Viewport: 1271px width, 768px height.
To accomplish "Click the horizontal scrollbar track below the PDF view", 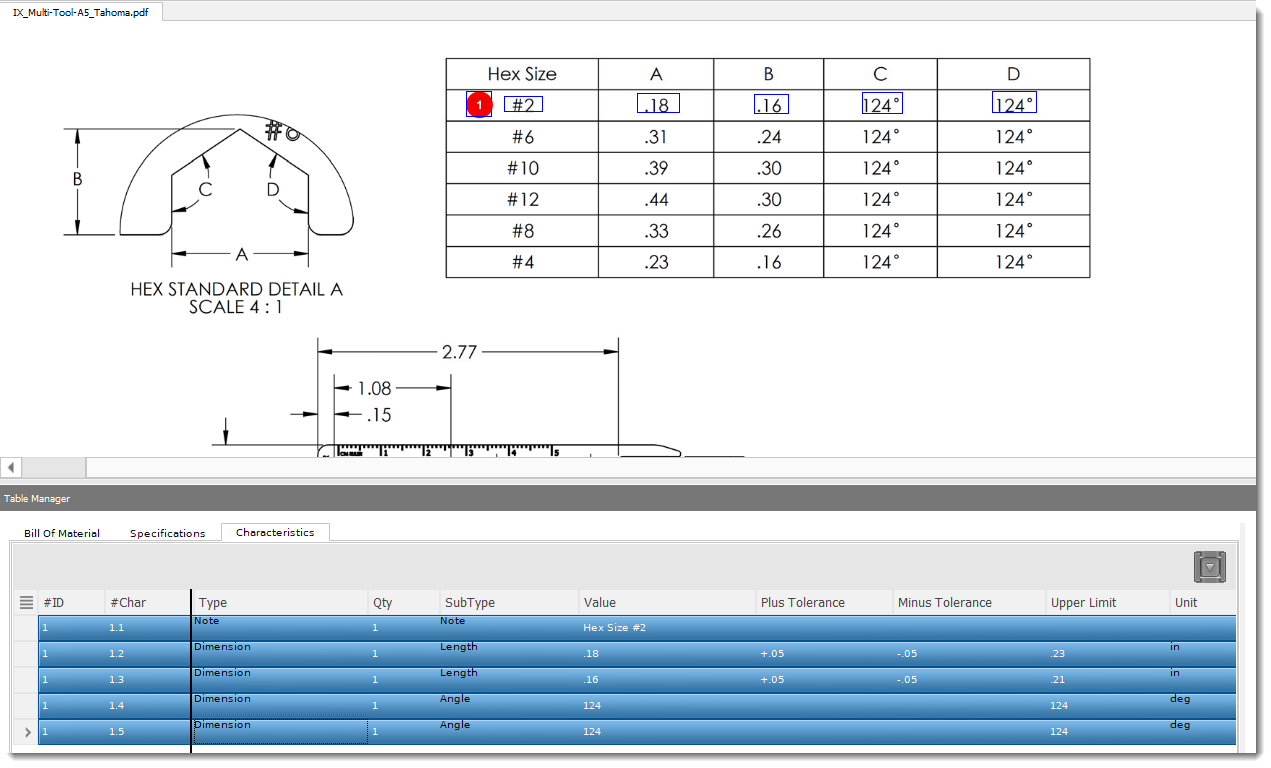I will point(600,467).
